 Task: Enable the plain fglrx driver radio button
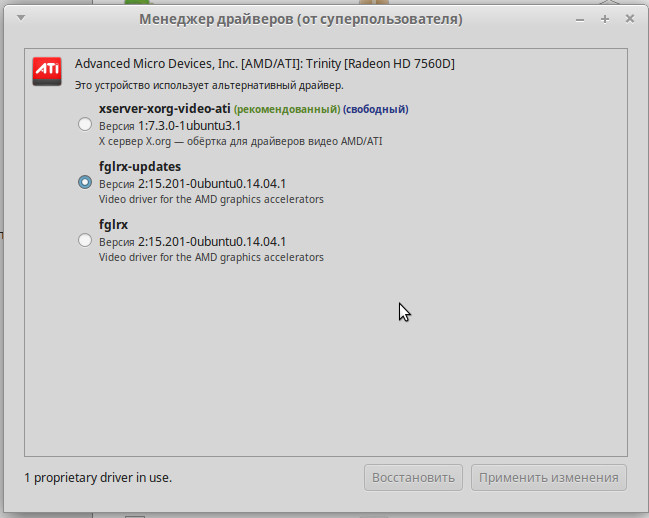pyautogui.click(x=85, y=240)
